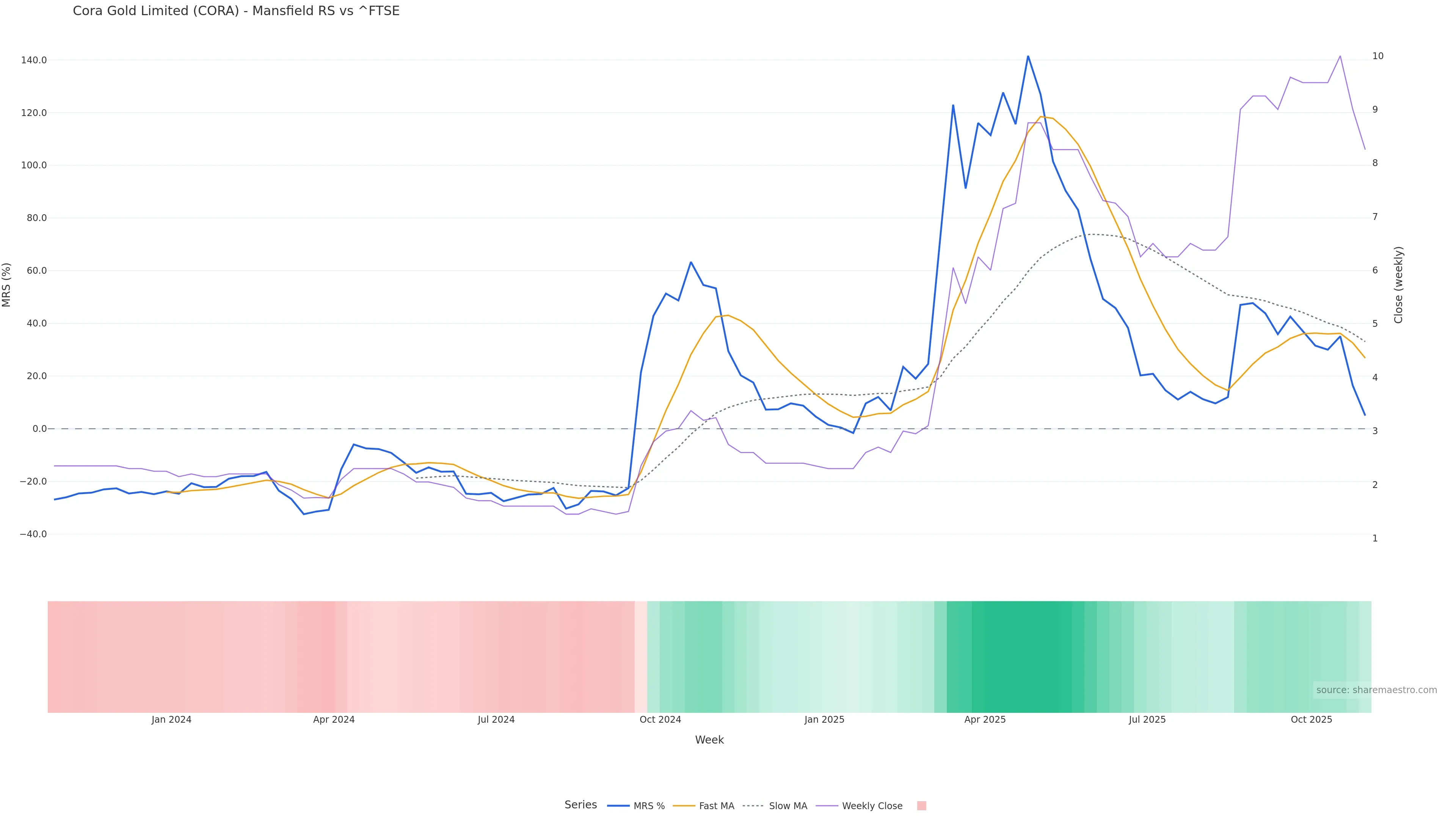This screenshot has height=819, width=1456.
Task: Click the Jan 2024 week axis label
Action: pyautogui.click(x=171, y=720)
